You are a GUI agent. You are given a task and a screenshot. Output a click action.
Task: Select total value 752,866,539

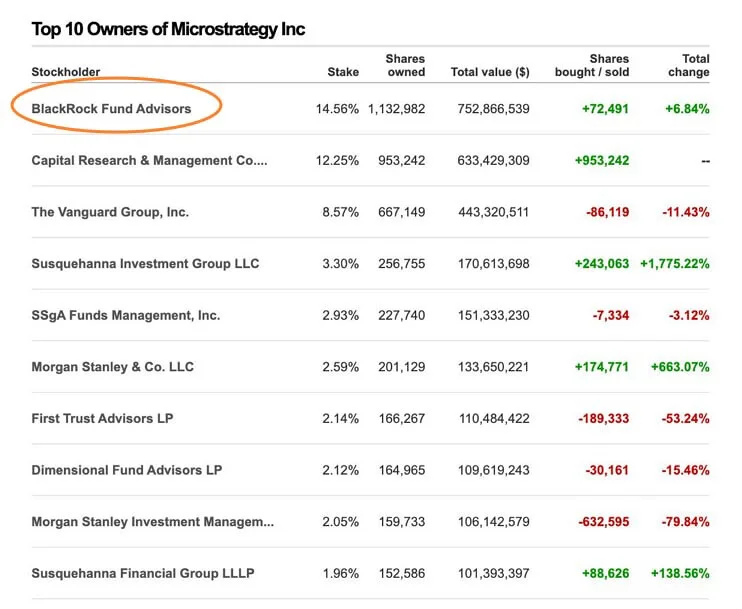pos(494,109)
